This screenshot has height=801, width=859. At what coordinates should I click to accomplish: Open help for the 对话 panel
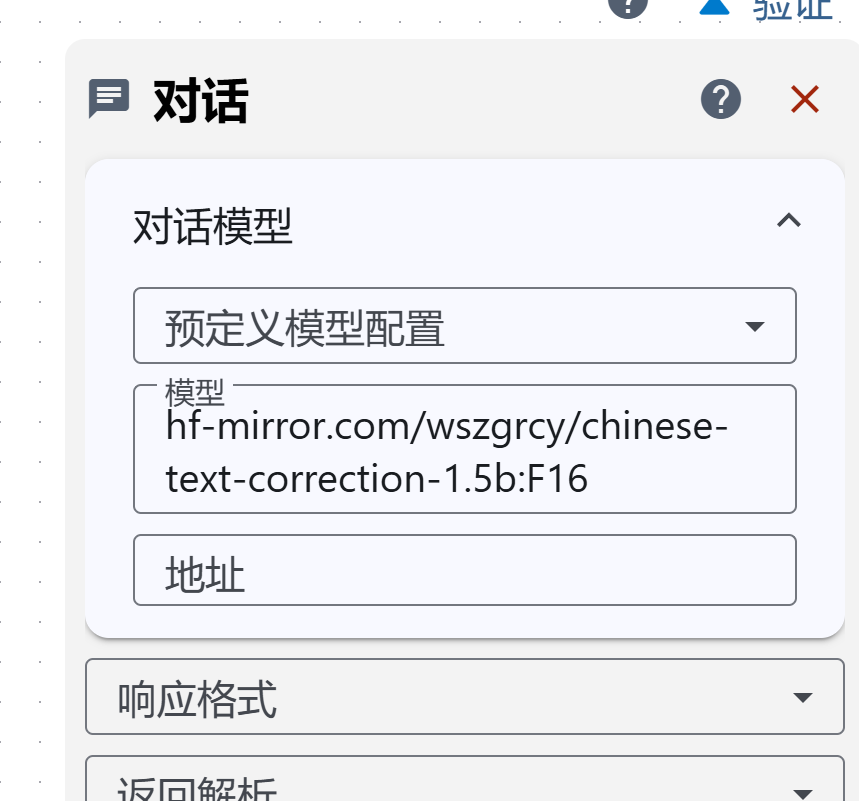tap(721, 99)
